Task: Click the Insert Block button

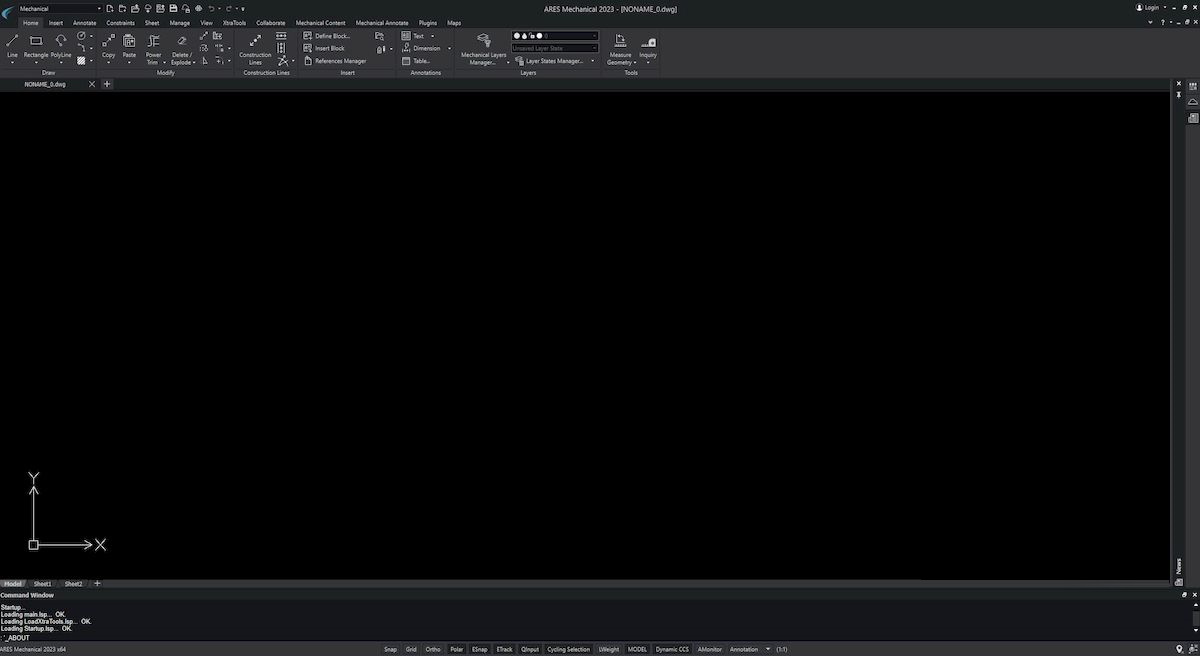Action: (x=323, y=48)
